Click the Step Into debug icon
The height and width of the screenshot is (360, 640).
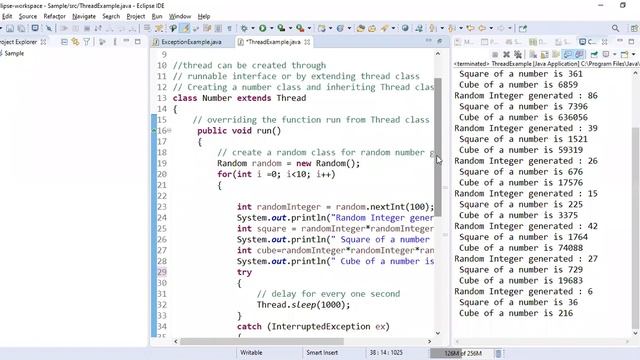(109, 29)
